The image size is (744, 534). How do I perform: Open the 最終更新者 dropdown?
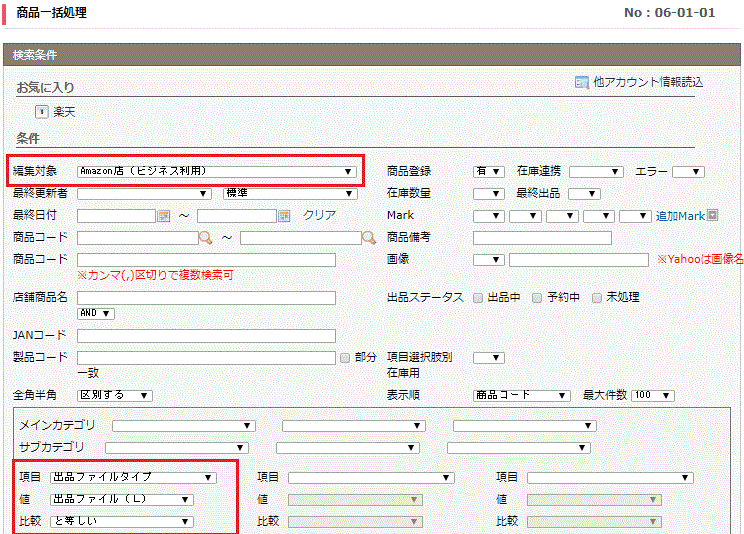point(144,194)
